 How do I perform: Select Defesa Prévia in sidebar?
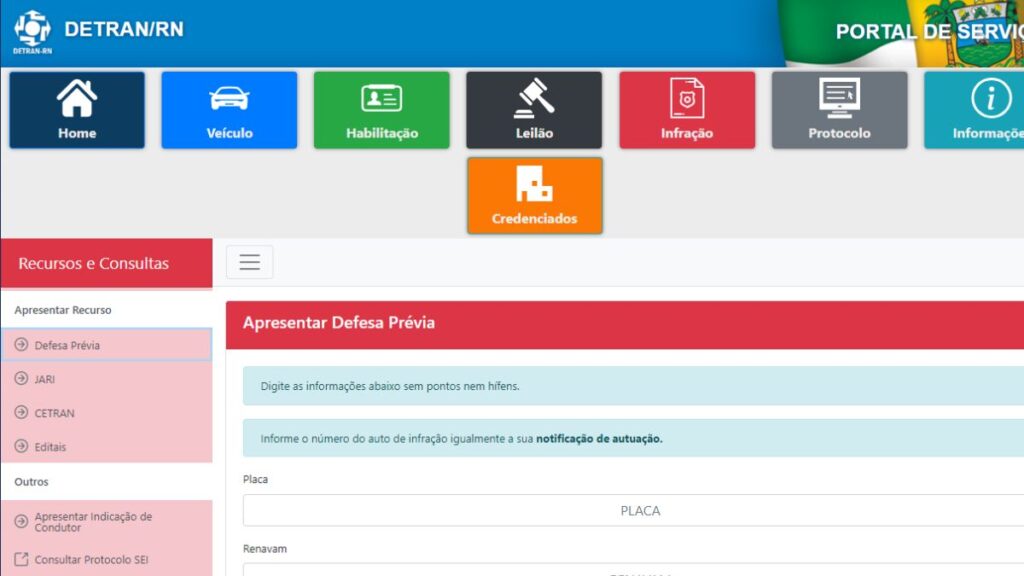point(106,345)
